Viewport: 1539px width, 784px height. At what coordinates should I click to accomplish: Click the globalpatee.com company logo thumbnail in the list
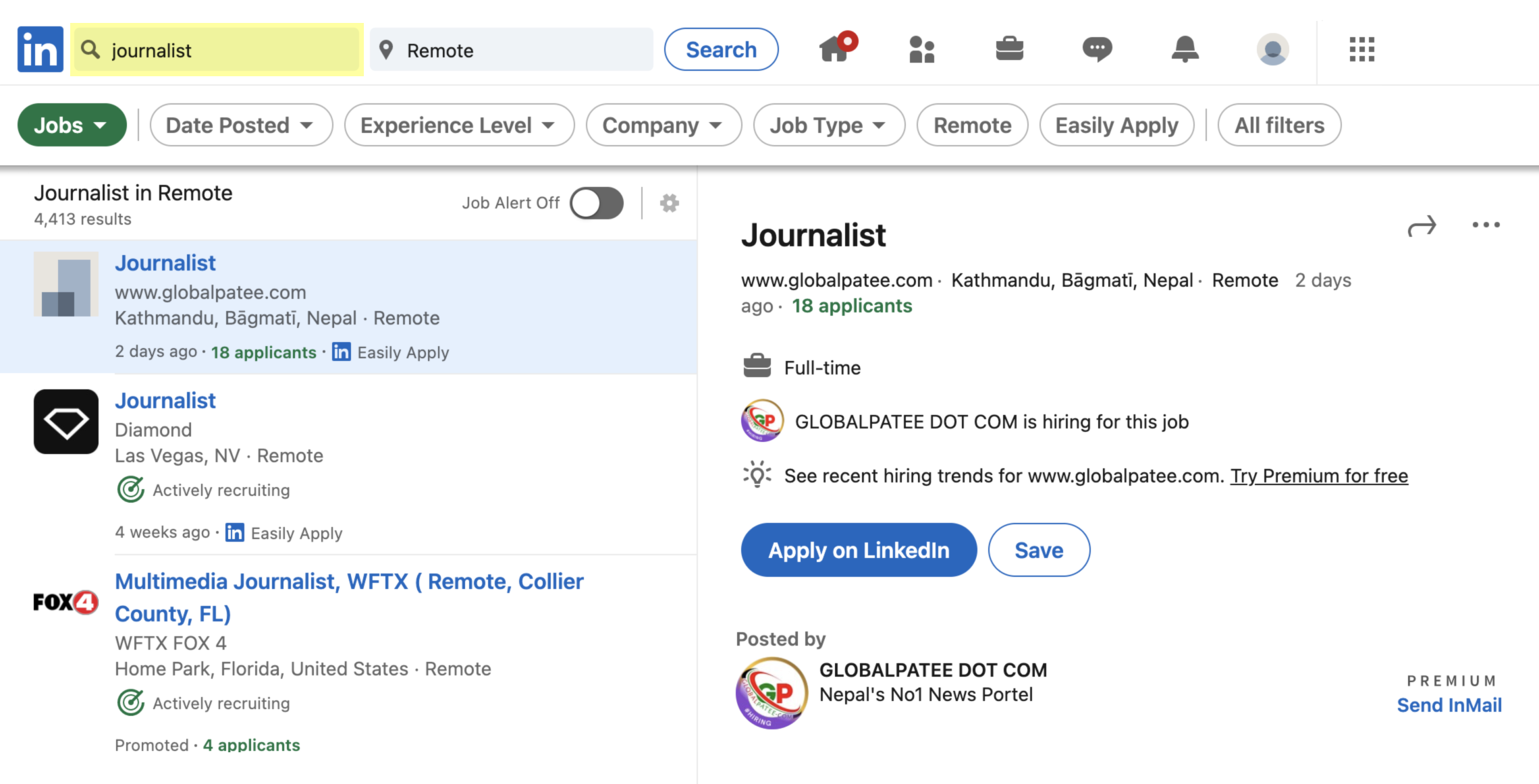click(x=66, y=284)
